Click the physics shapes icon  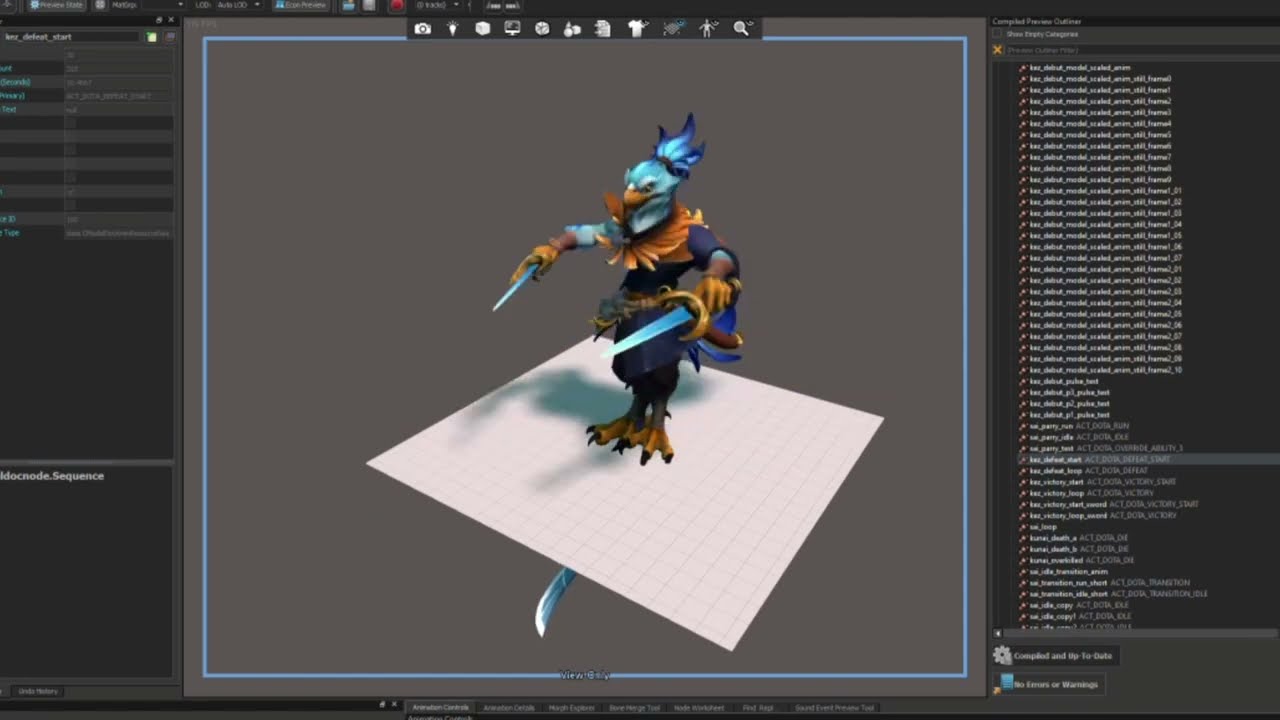(572, 29)
